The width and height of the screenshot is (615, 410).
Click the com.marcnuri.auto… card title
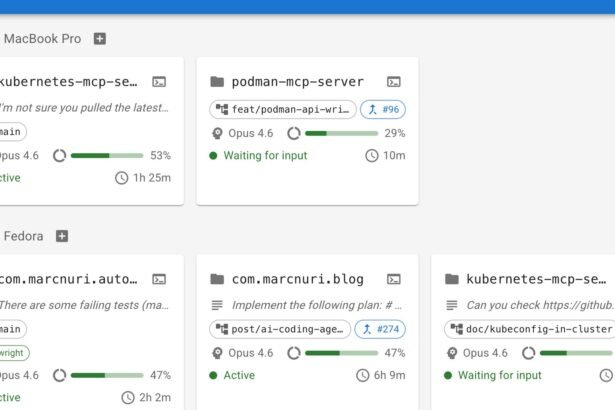pyautogui.click(x=69, y=279)
